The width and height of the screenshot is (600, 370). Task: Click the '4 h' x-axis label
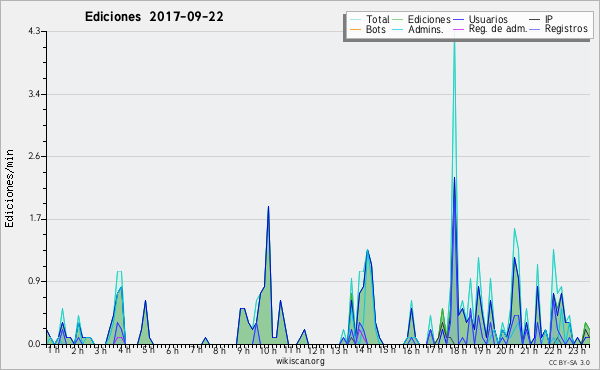pos(124,350)
